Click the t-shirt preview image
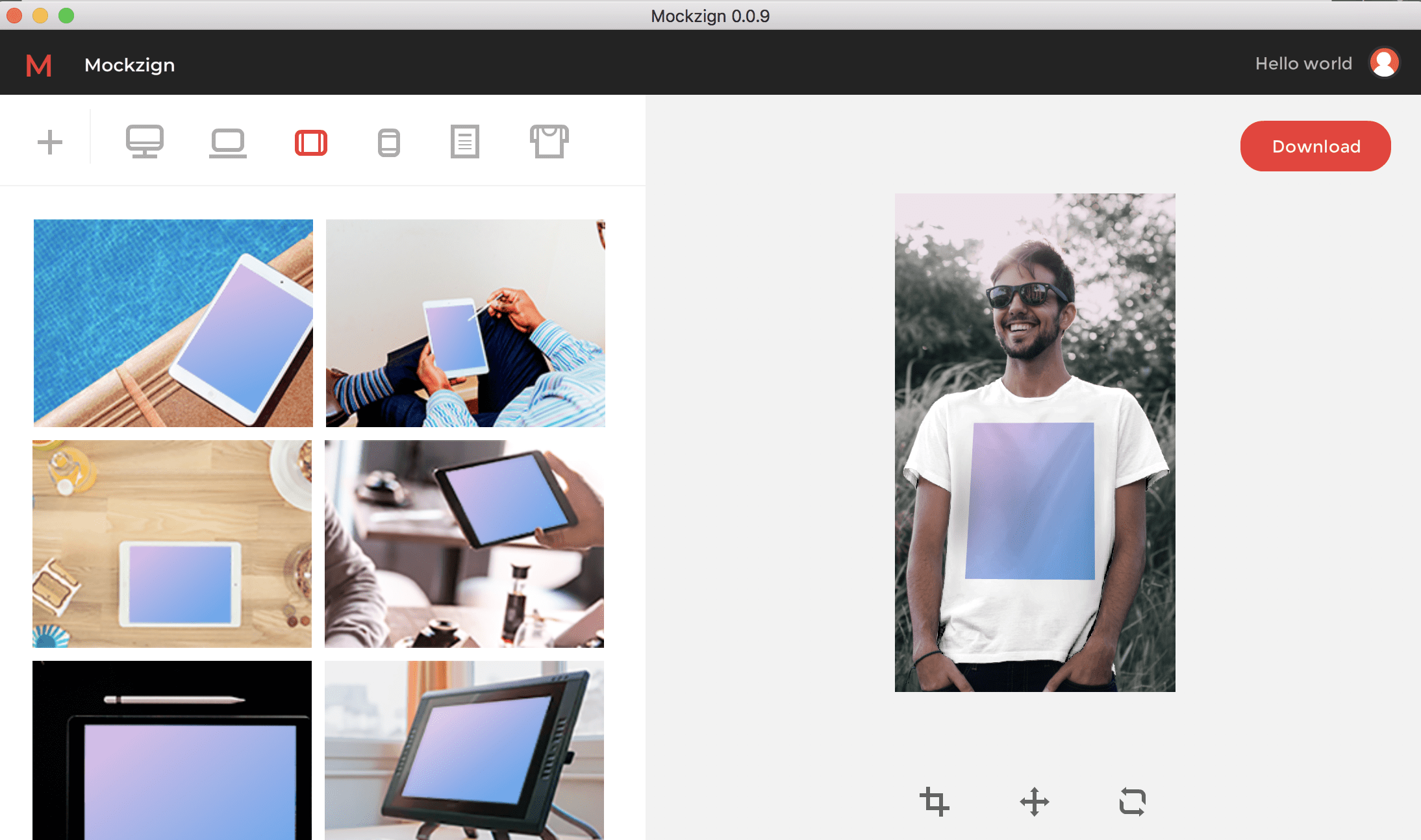Image resolution: width=1421 pixels, height=840 pixels. coord(1035,442)
